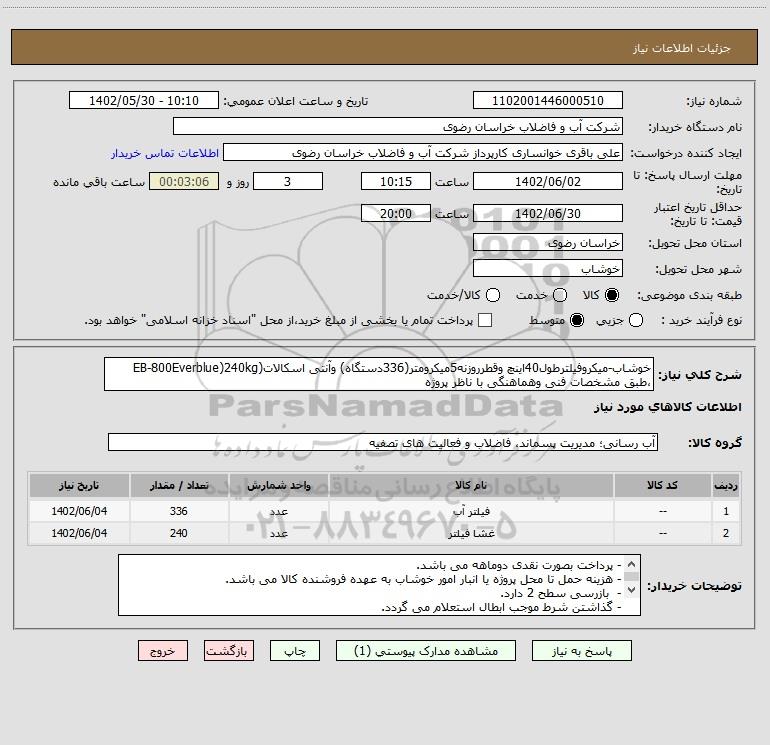770x745 pixels.
Task: Toggle the اسناد خزانه اسلامی payment checkbox
Action: (485, 320)
